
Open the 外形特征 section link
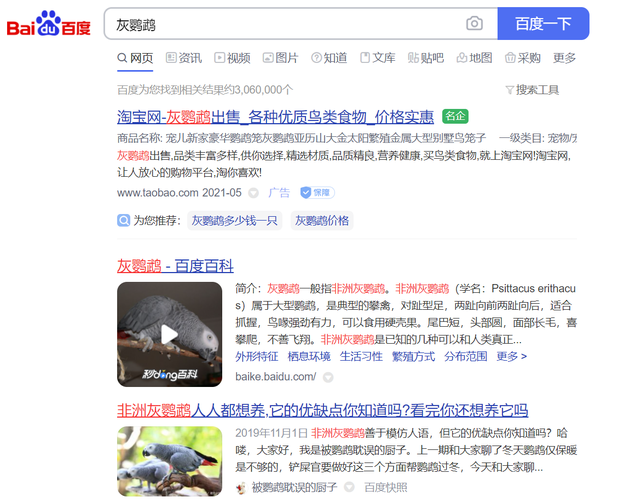(257, 356)
